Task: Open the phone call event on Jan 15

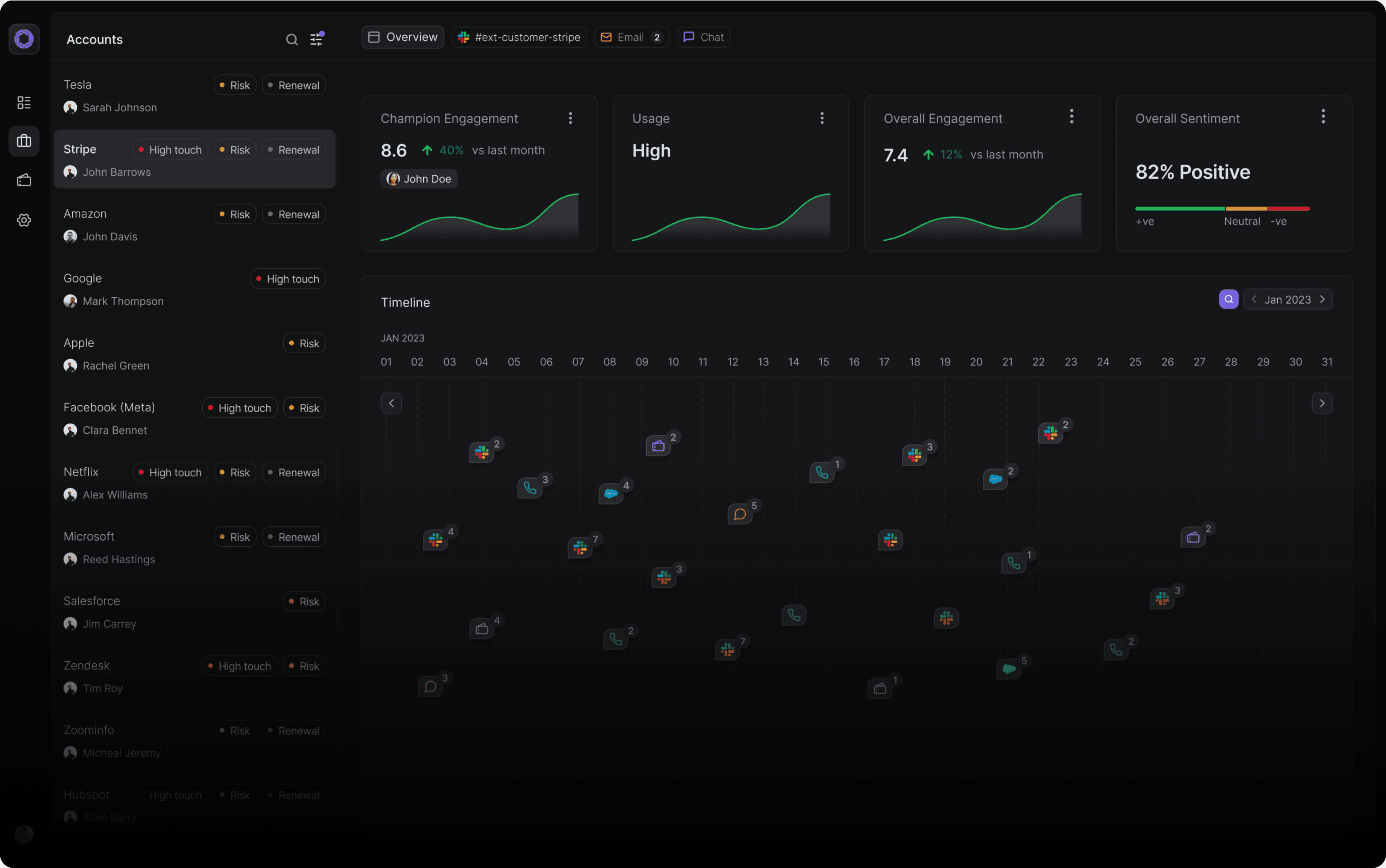Action: point(822,473)
